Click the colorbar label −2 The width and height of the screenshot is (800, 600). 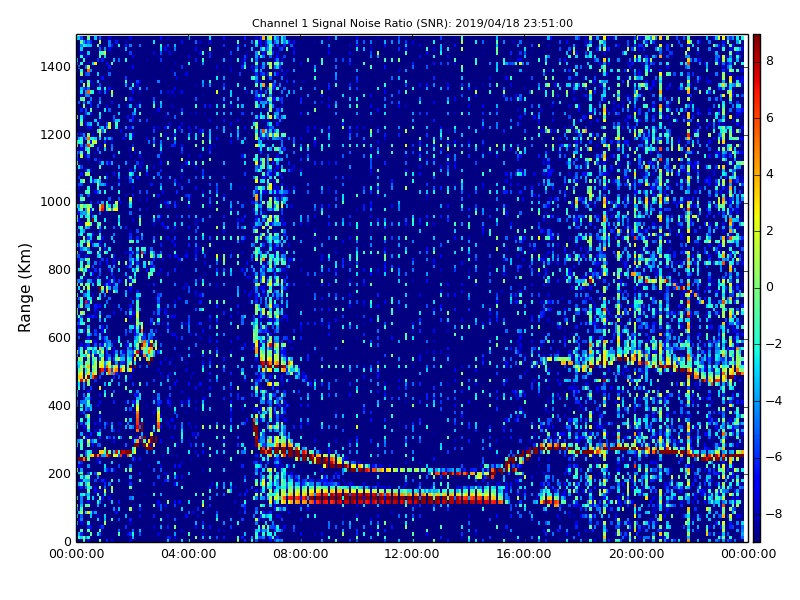pyautogui.click(x=774, y=344)
